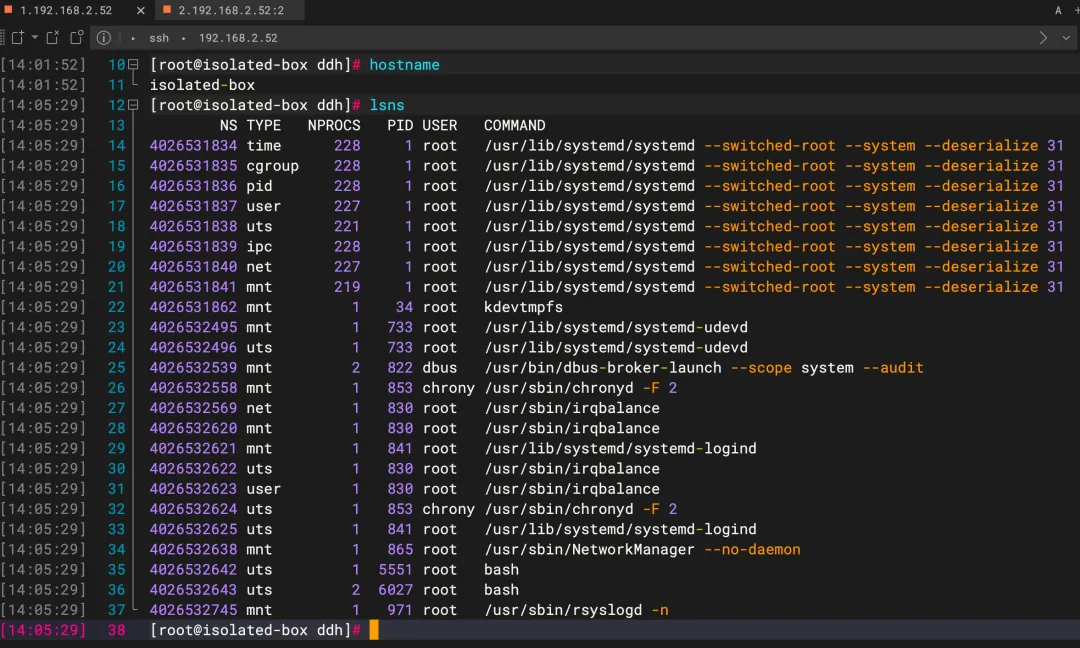The width and height of the screenshot is (1080, 648).
Task: Open the new session dropdown arrow
Action: pyautogui.click(x=34, y=38)
